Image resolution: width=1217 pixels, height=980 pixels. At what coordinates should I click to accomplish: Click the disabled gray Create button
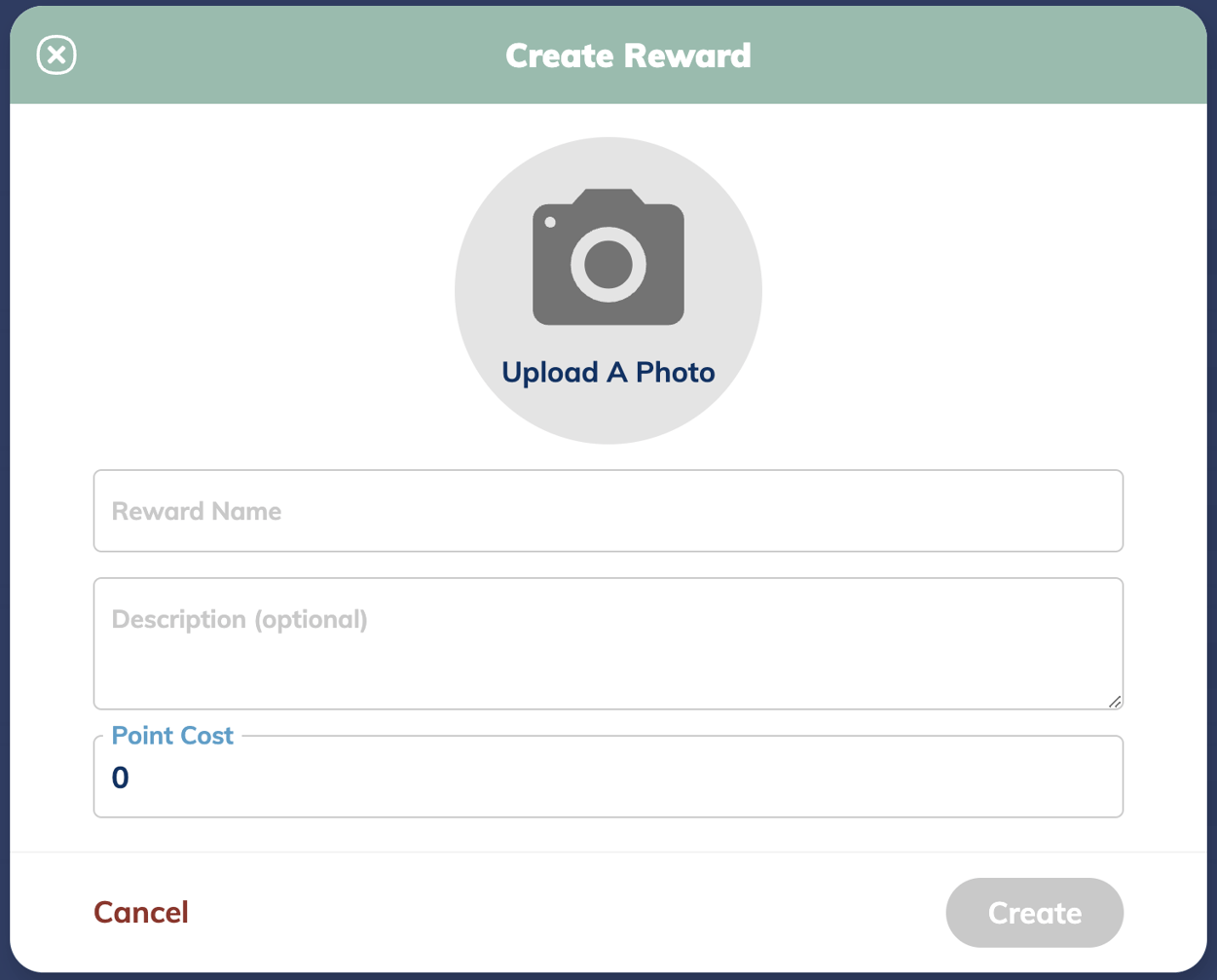(1034, 912)
